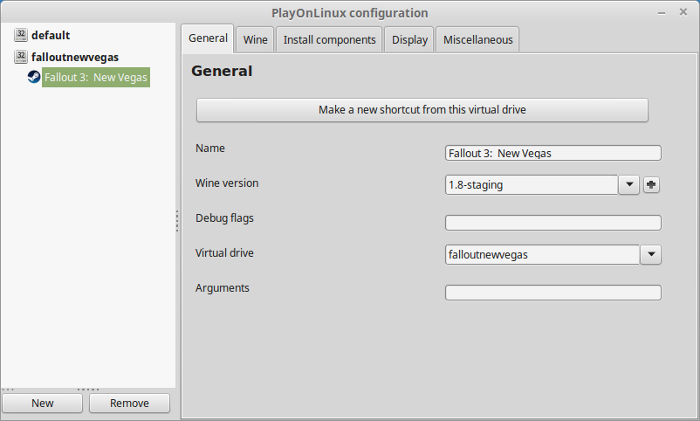Image resolution: width=700 pixels, height=421 pixels.
Task: Click the 'Virtual drive' label text
Action: coord(224,253)
